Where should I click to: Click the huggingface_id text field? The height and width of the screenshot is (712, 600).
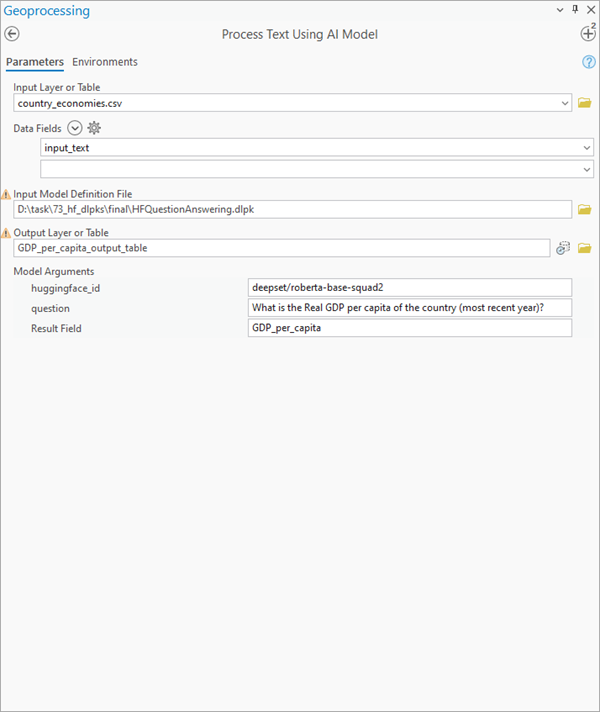[x=410, y=288]
